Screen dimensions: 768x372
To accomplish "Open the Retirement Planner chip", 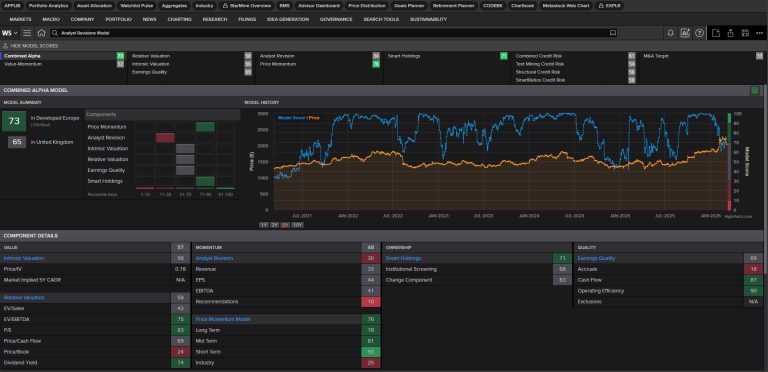I will 454,6.
